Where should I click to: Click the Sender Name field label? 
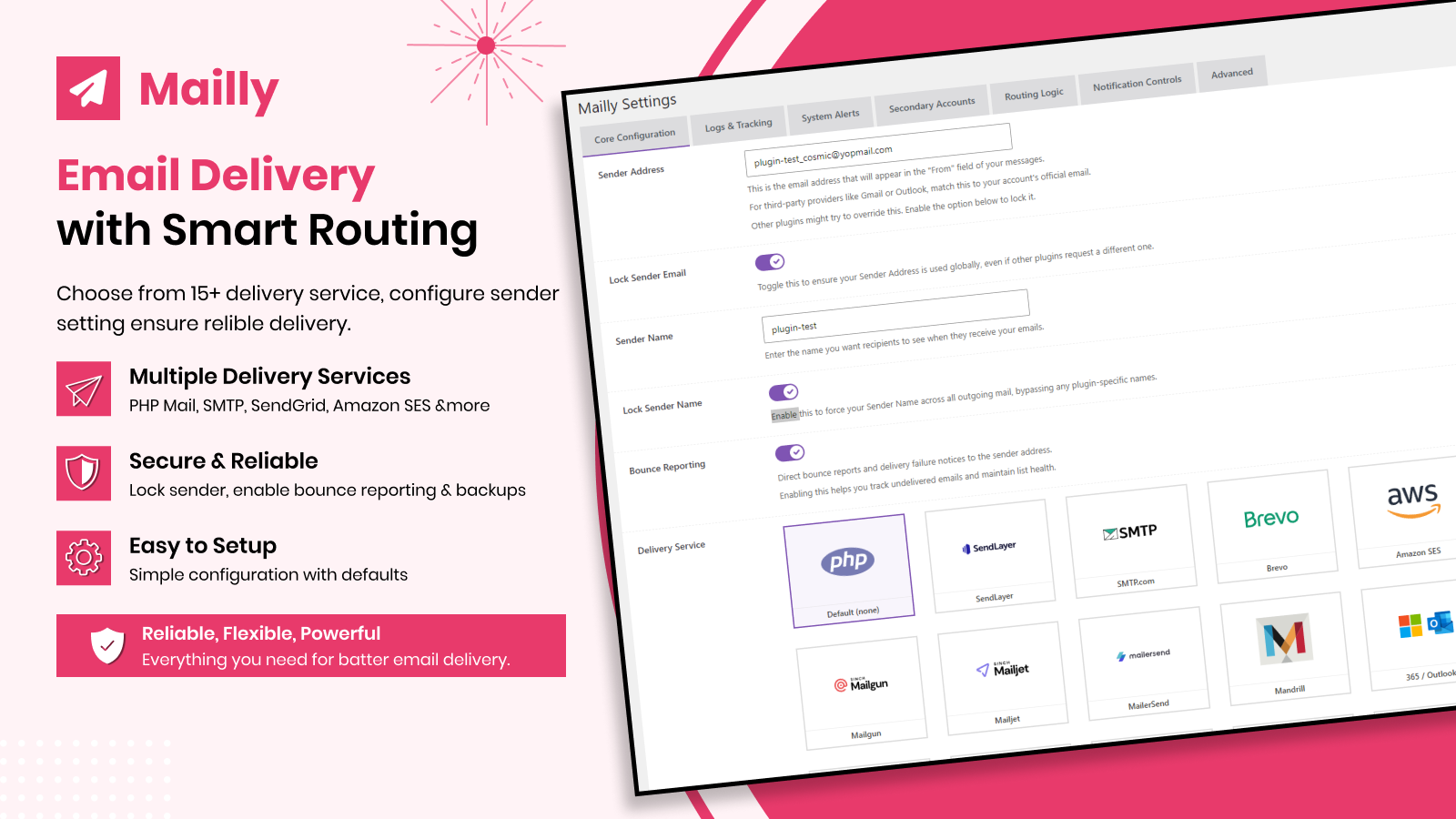[x=644, y=339]
